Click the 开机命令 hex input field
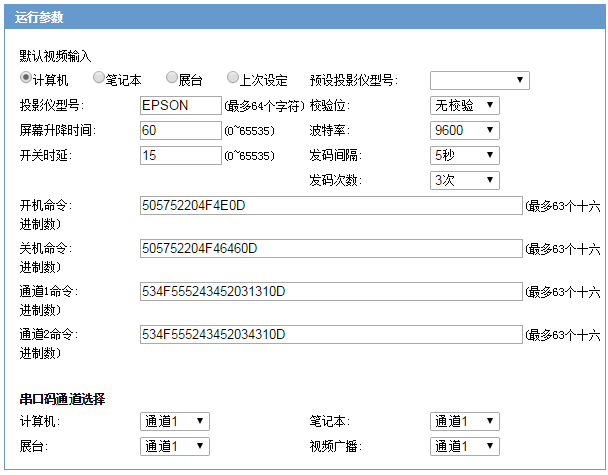 (331, 206)
